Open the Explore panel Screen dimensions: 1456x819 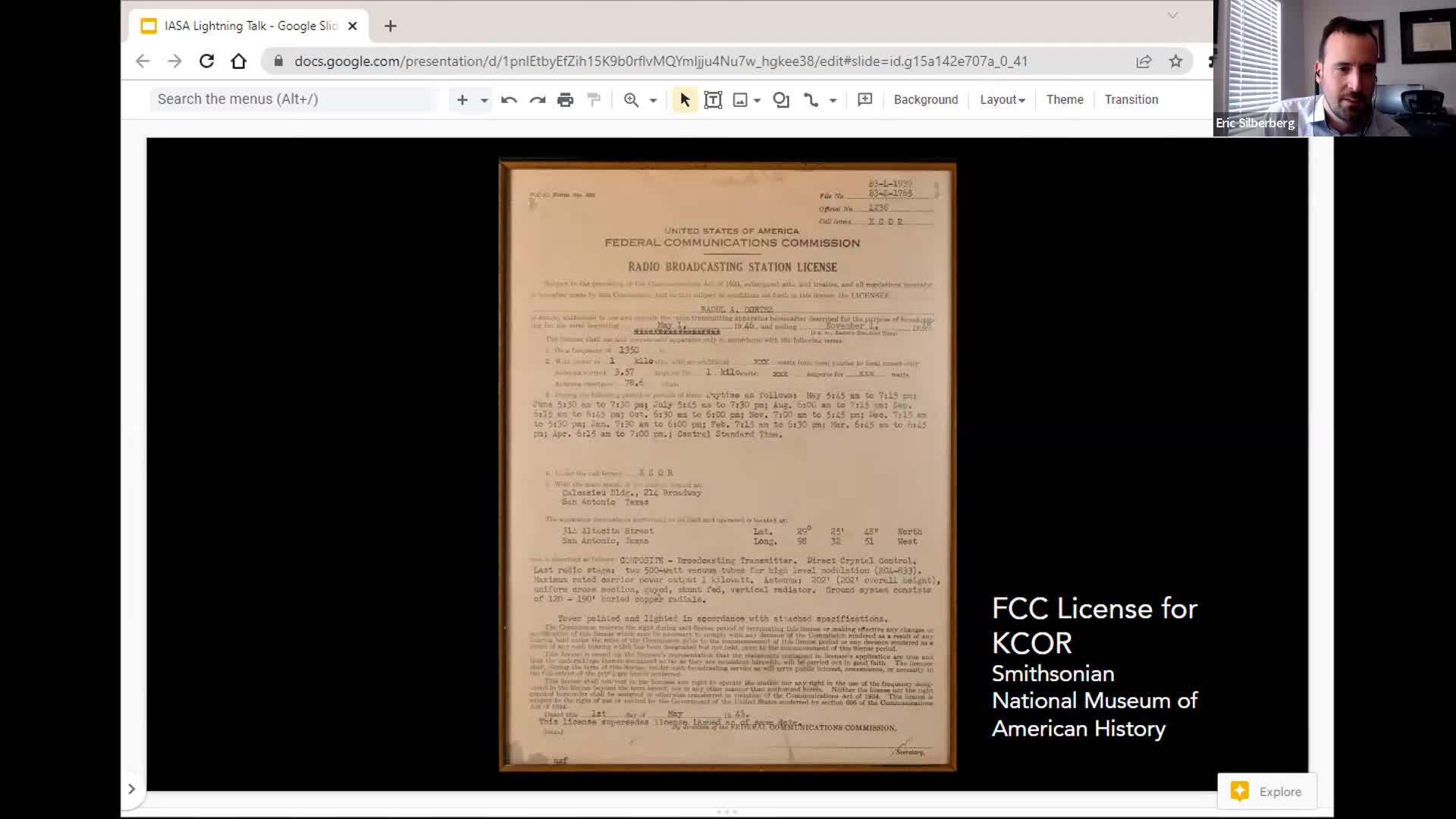pos(1267,792)
